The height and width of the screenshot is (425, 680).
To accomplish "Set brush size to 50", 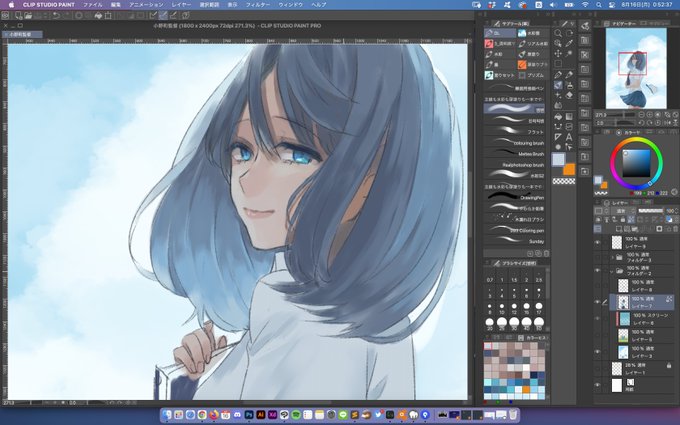I will point(539,324).
